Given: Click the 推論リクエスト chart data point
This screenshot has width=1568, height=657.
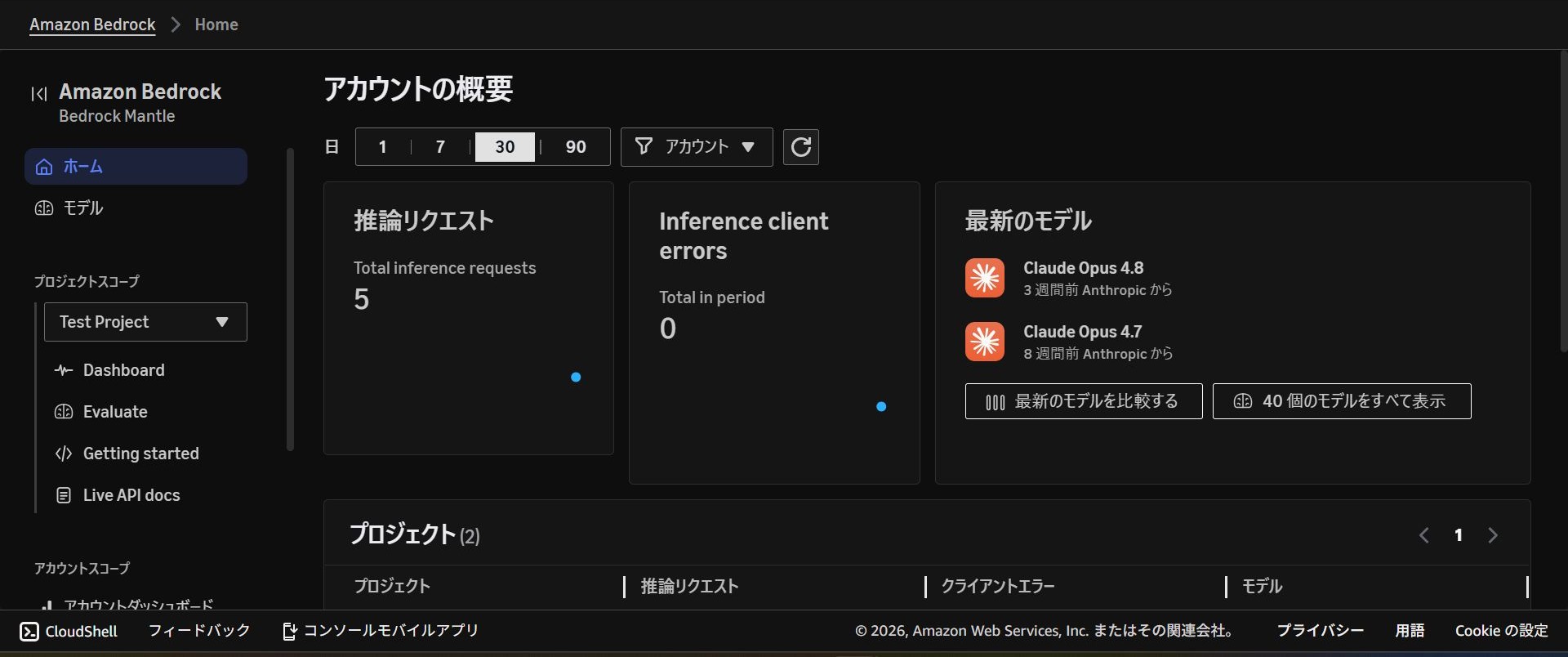Looking at the screenshot, I should click(x=576, y=378).
